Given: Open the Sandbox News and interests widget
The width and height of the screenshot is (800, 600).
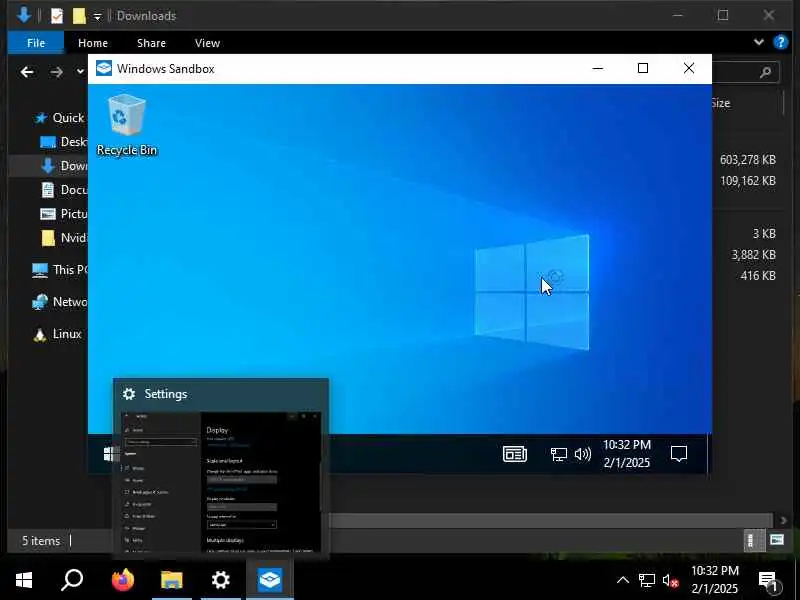Looking at the screenshot, I should pyautogui.click(x=515, y=454).
